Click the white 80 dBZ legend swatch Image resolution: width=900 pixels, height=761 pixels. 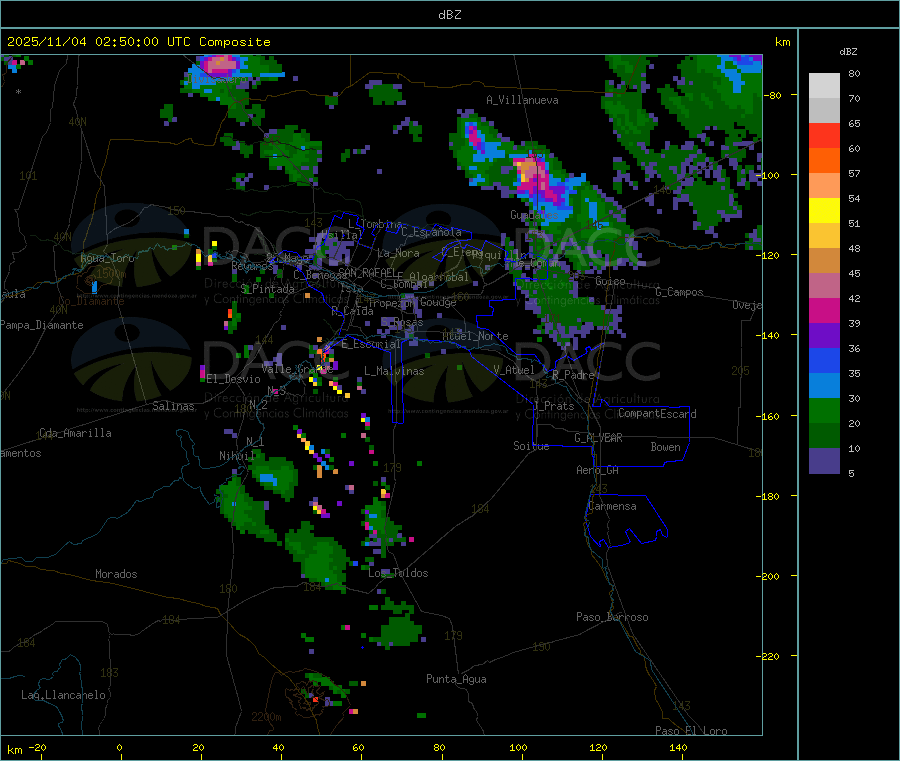824,86
